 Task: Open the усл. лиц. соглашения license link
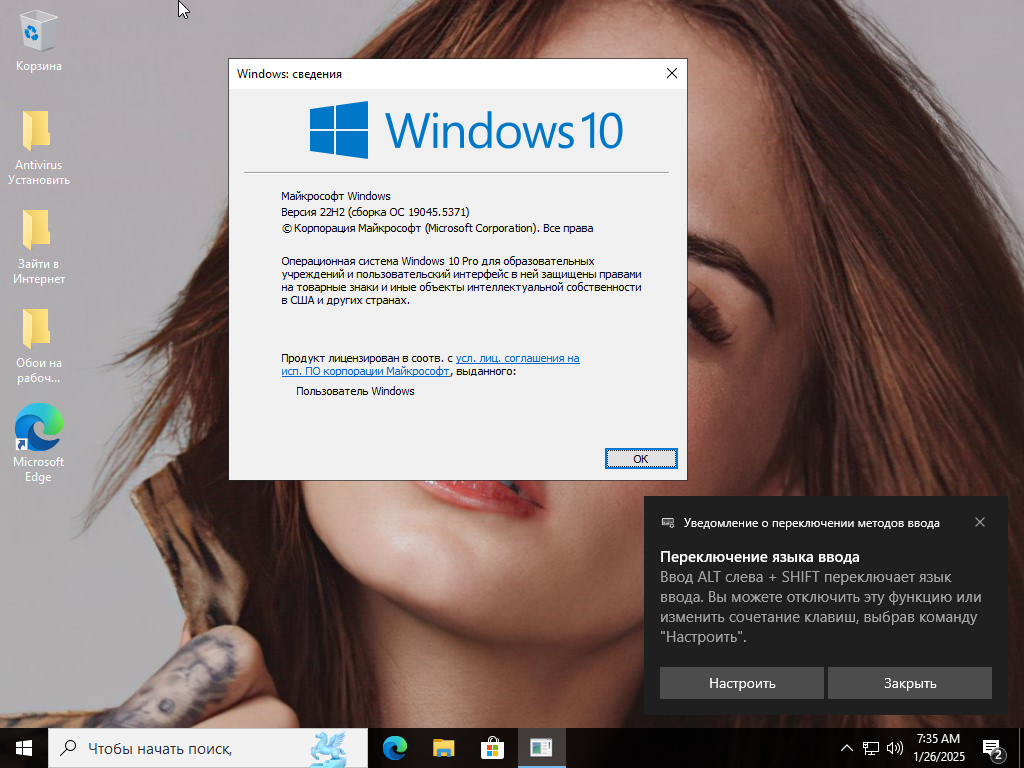(x=430, y=364)
